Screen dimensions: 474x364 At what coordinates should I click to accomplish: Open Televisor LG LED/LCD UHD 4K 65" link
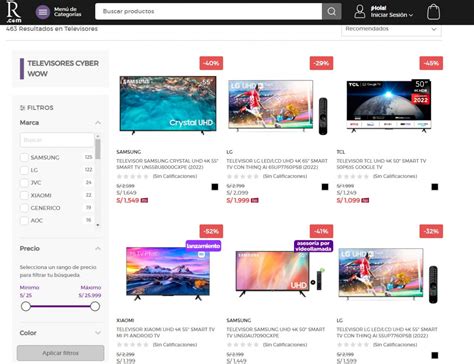pos(277,164)
